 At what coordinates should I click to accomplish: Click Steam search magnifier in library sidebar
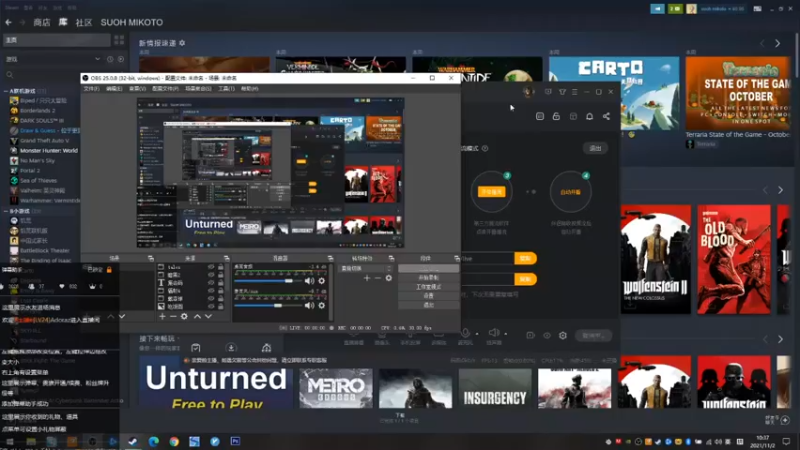(x=9, y=75)
